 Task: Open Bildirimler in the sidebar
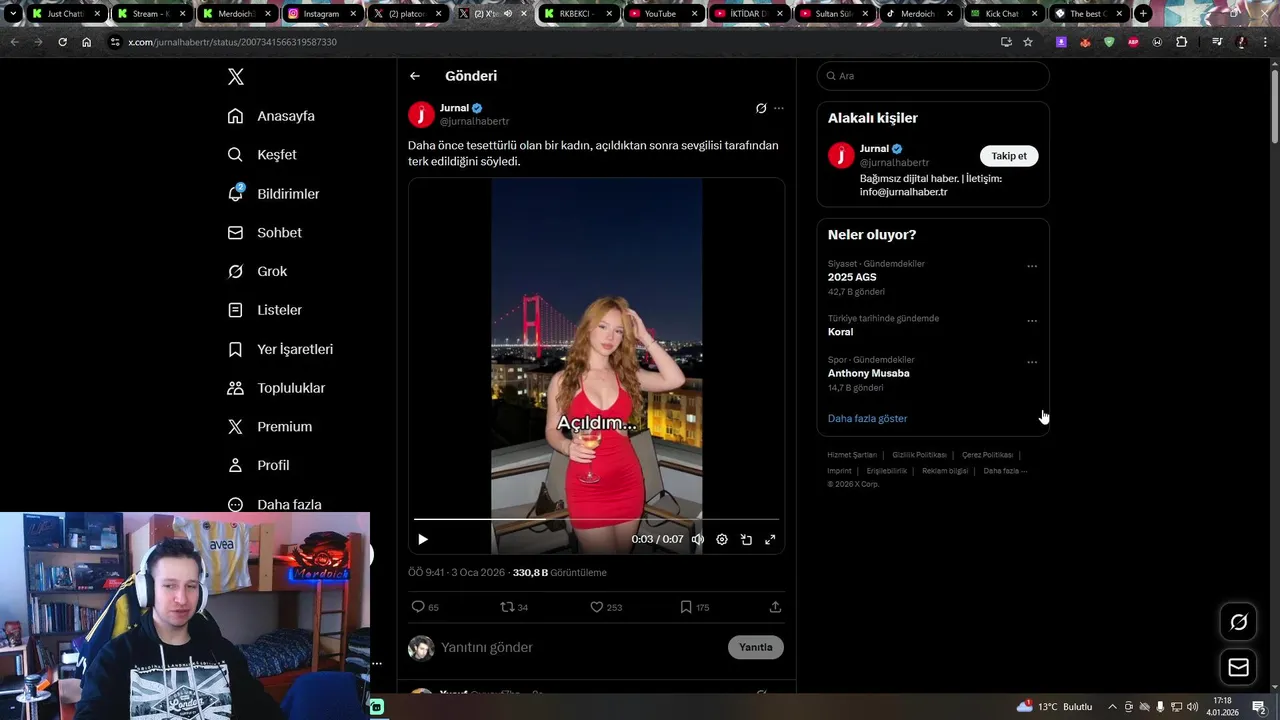pos(273,194)
